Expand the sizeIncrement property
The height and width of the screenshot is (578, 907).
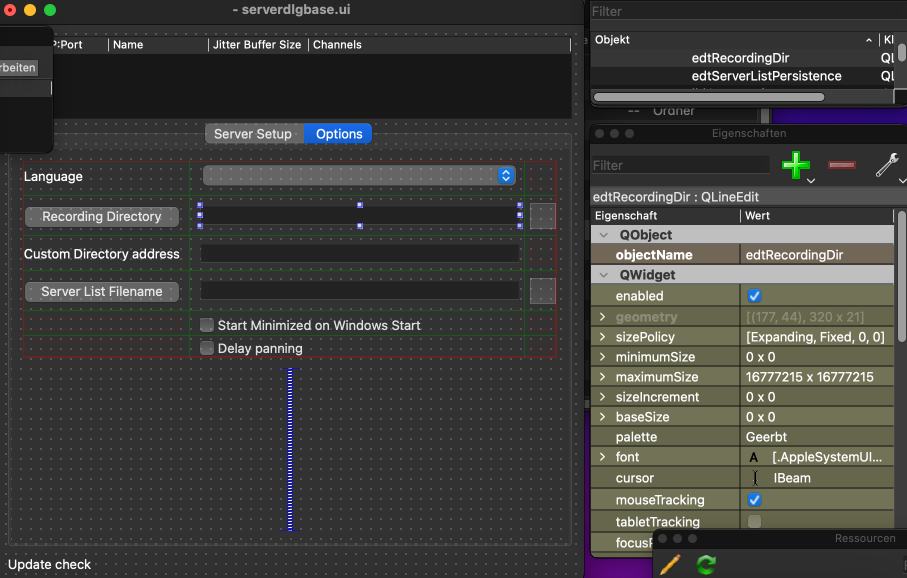click(x=602, y=397)
